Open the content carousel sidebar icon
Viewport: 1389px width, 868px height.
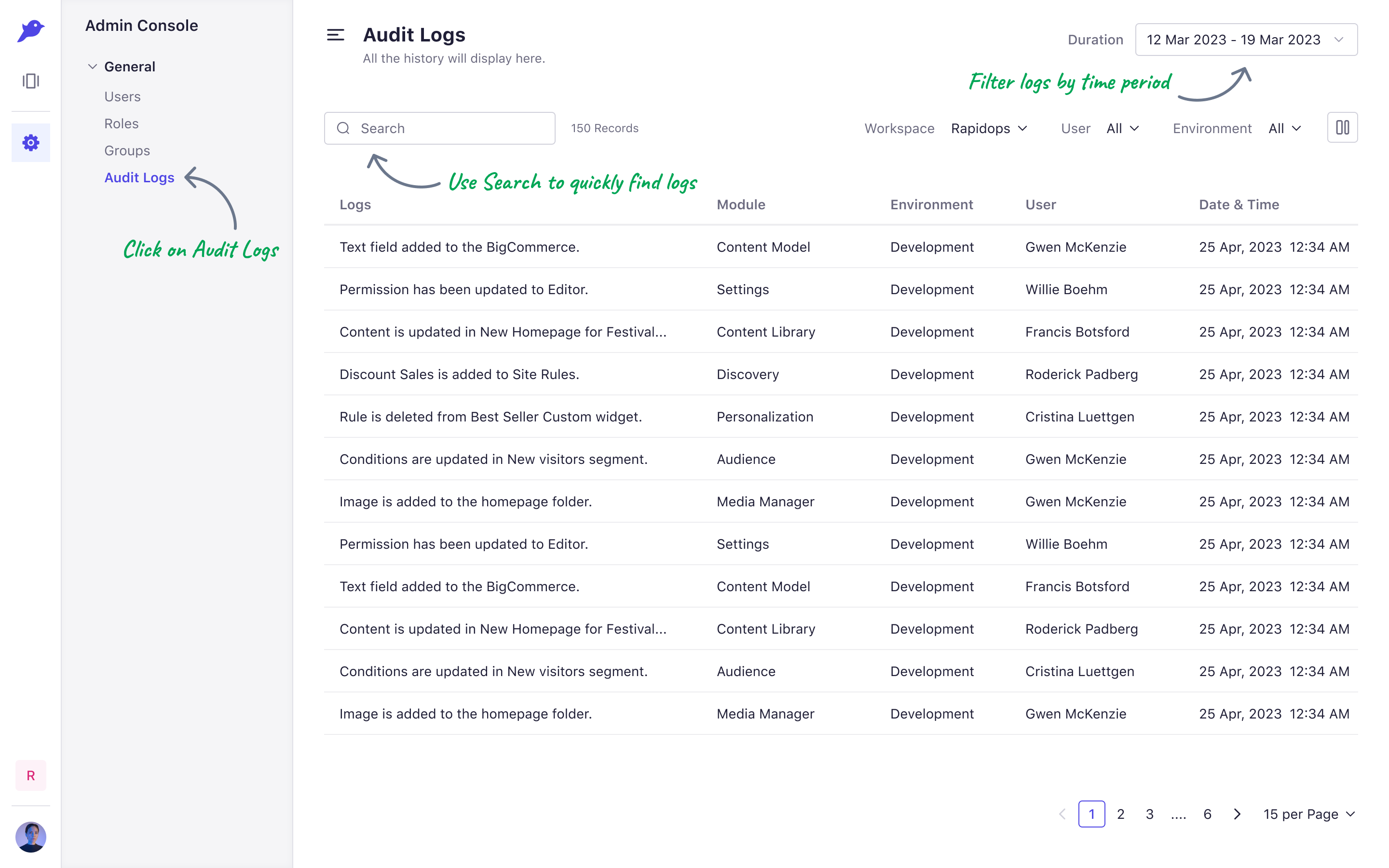click(x=30, y=81)
